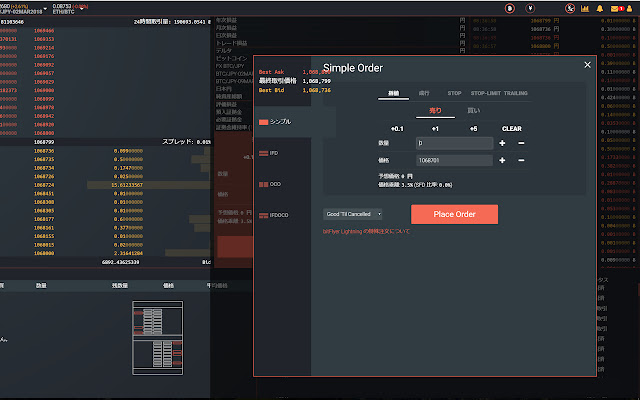Image resolution: width=640 pixels, height=400 pixels.
Task: Focus the price input field showing 1068701
Action: [x=454, y=160]
